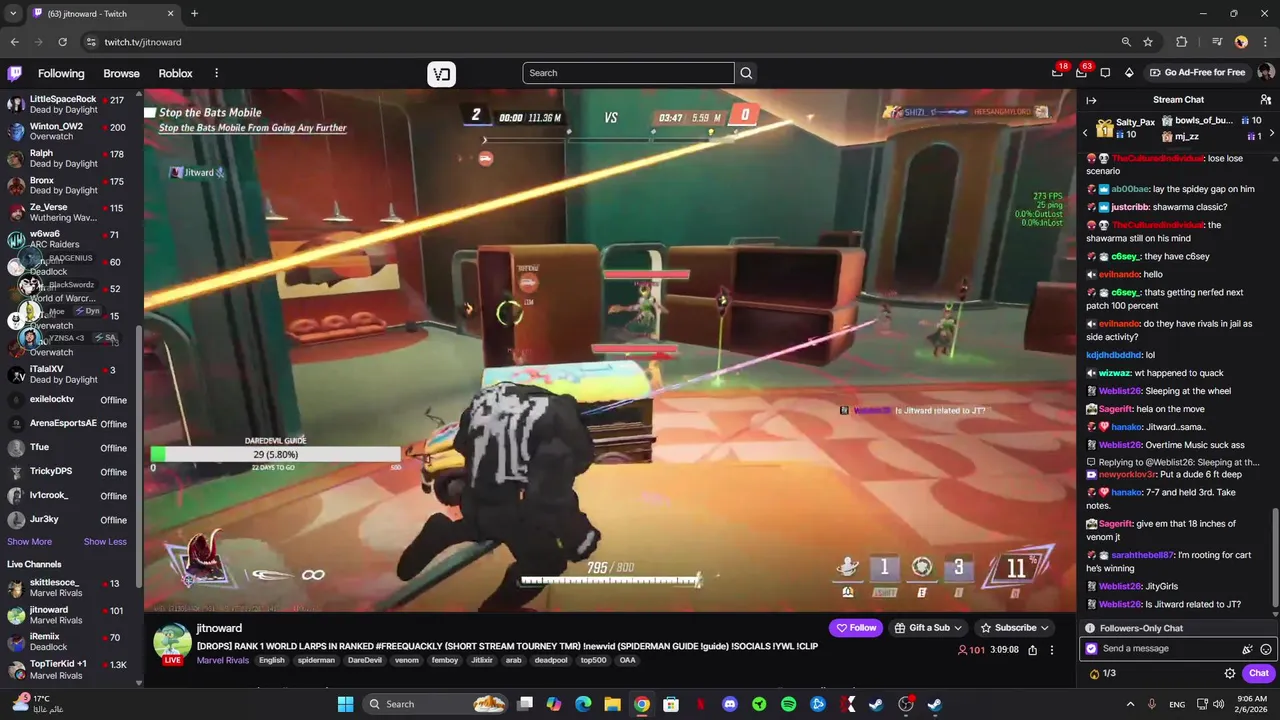Open the three-dot More menu next to Roblox
1280x720 pixels.
click(216, 73)
